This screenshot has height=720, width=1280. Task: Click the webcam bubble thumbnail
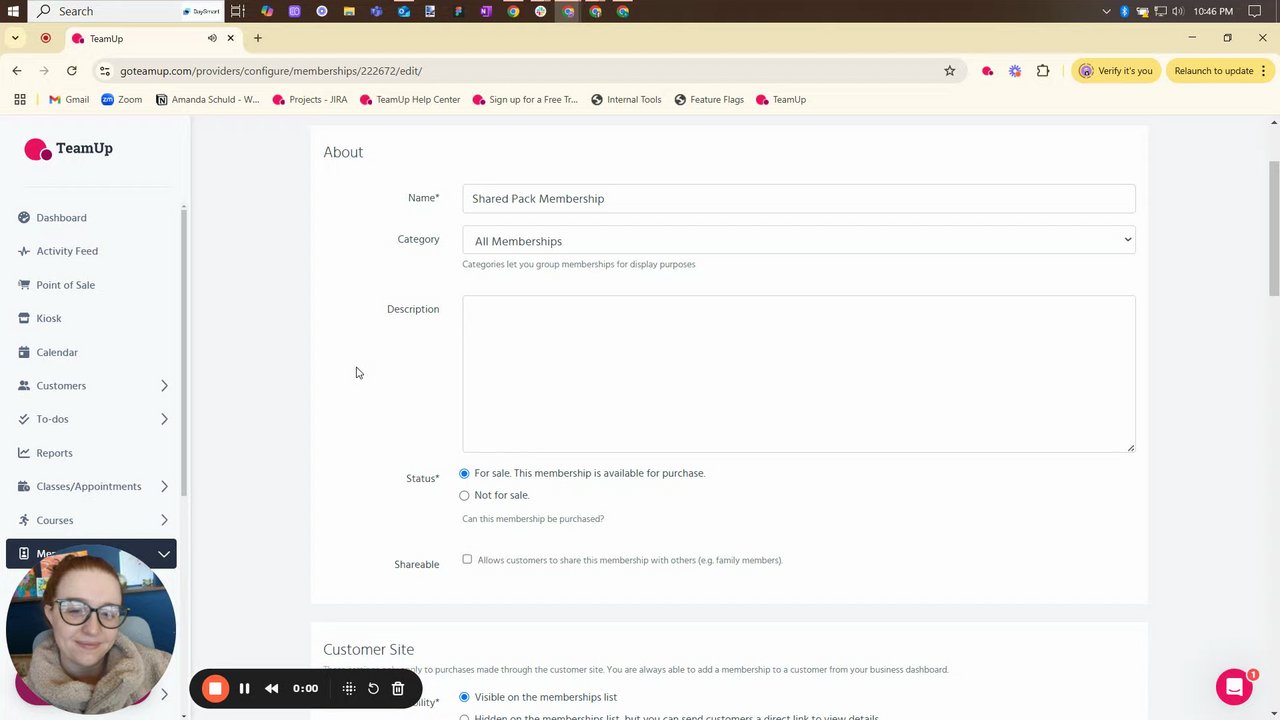[x=91, y=629]
